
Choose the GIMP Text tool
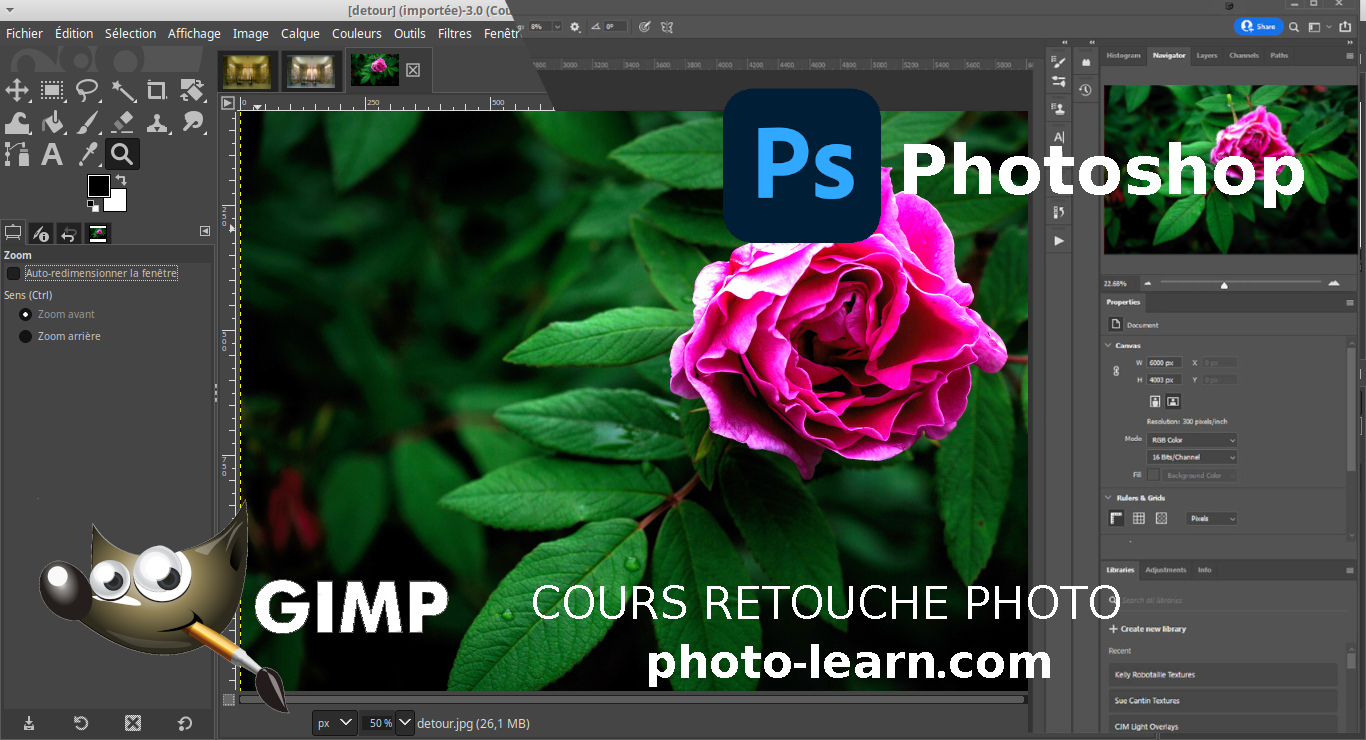pyautogui.click(x=52, y=154)
